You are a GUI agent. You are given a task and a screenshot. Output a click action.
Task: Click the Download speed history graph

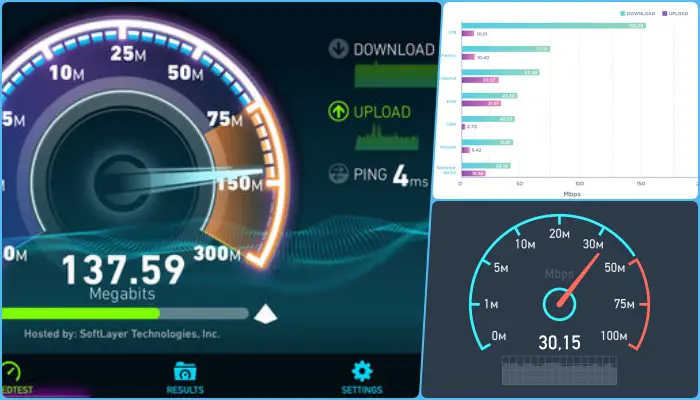[x=396, y=74]
